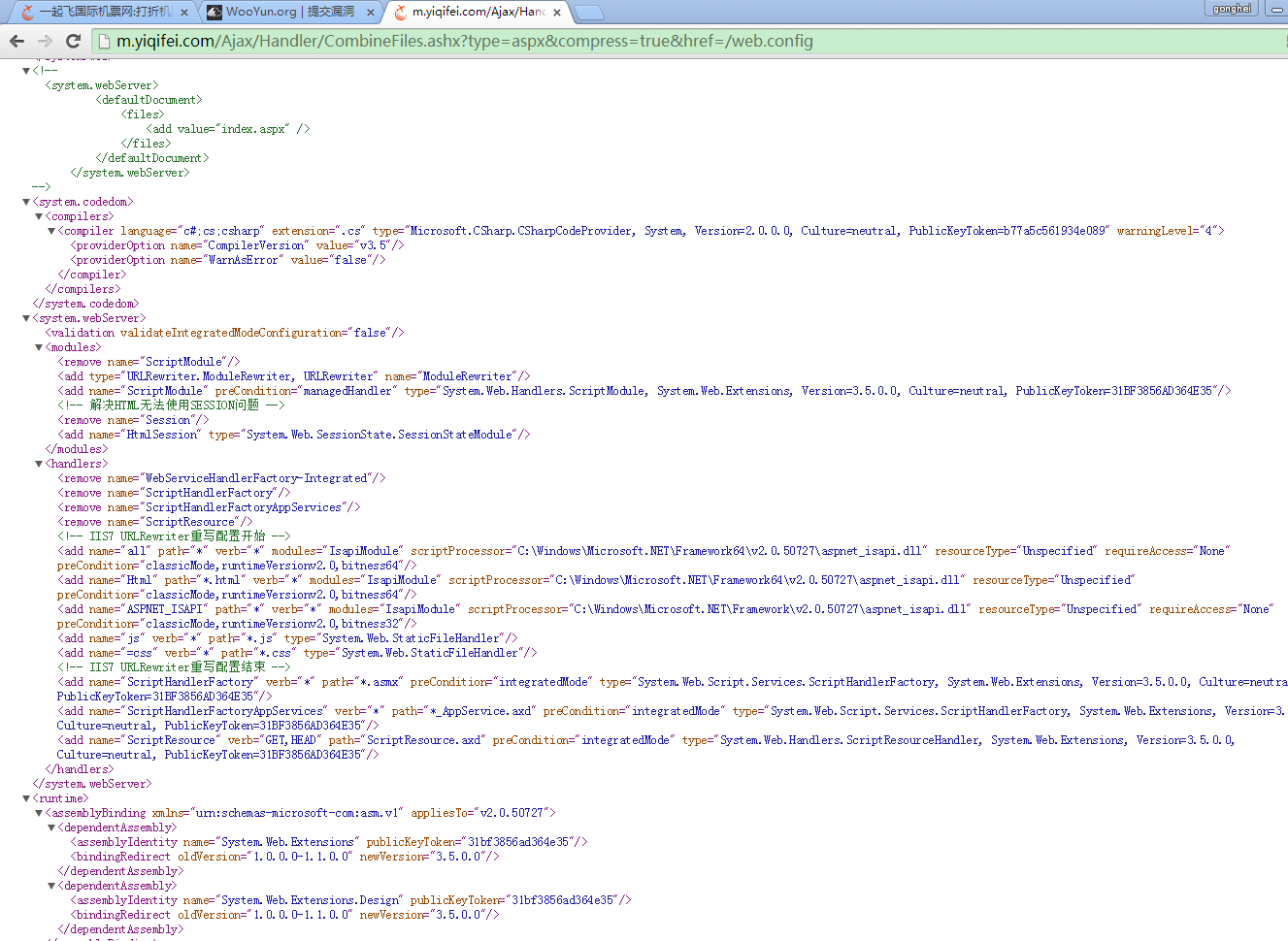Click remove name="ScriptHandlerFactoryAppServices" line
This screenshot has width=1288, height=941.
point(209,507)
